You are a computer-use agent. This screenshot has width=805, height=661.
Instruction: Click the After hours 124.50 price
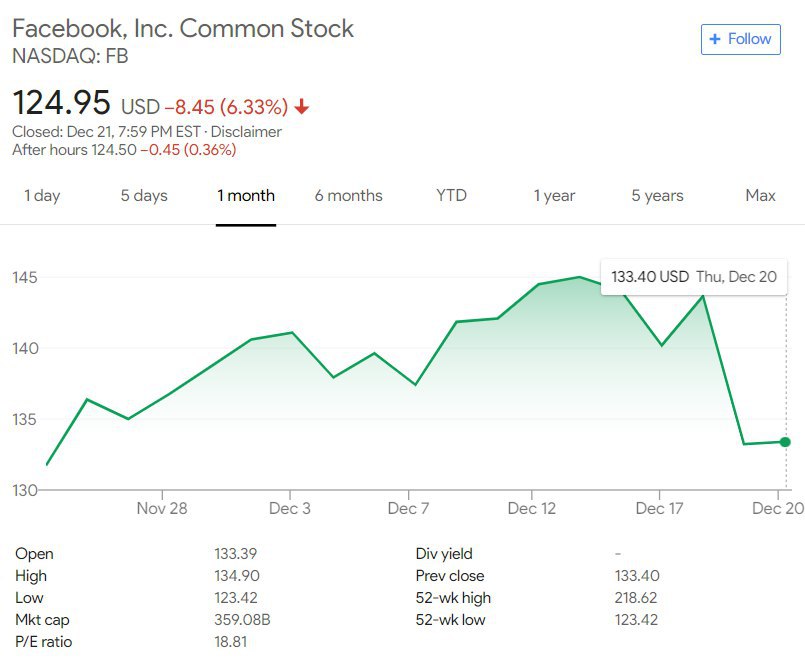coord(122,150)
